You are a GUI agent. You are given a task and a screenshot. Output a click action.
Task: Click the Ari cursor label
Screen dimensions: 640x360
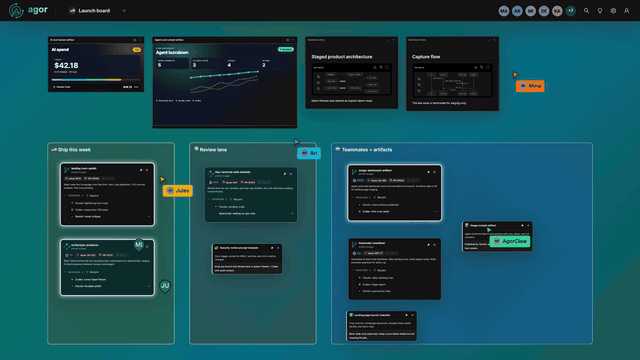(x=309, y=153)
